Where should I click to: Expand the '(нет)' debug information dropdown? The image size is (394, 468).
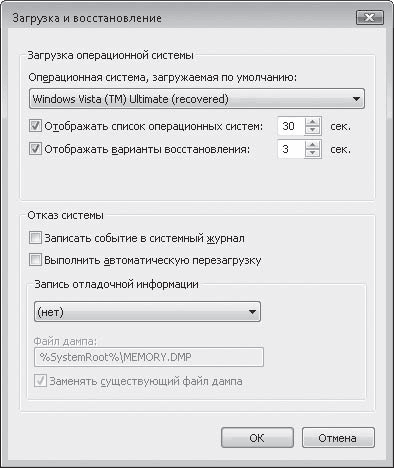147,312
